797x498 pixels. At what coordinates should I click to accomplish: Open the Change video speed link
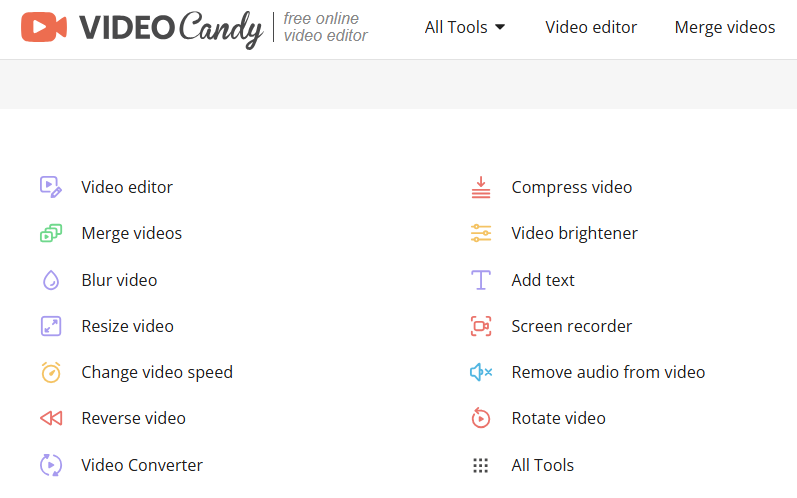tap(157, 372)
